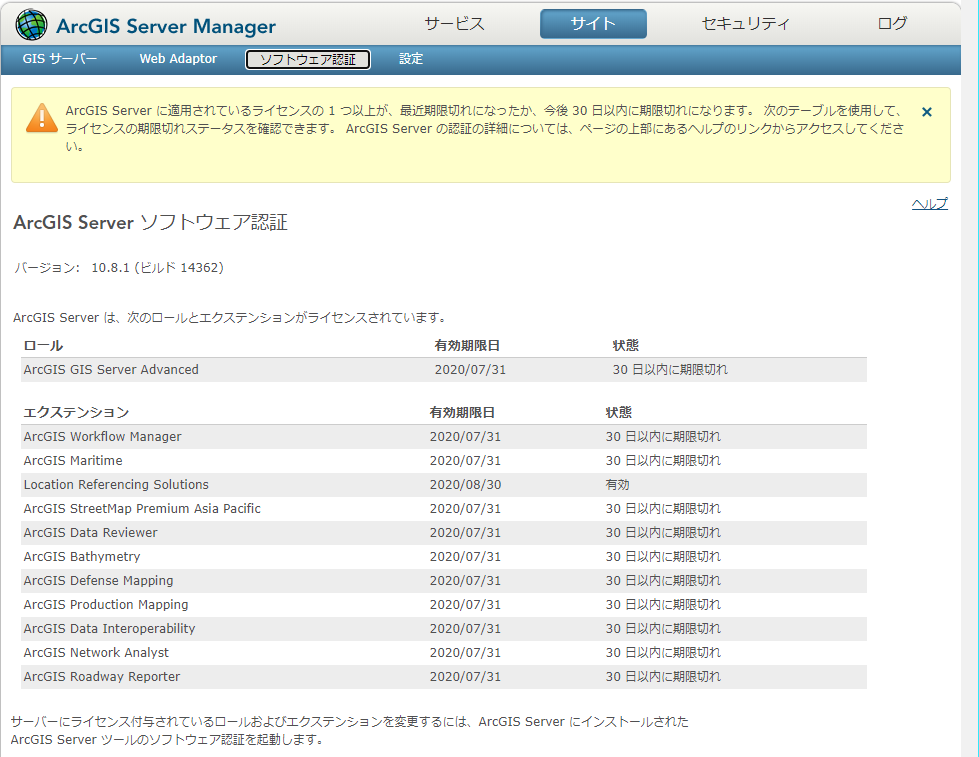Click the 2020/08/30 expiry date cell
Viewport: 979px width, 757px height.
[465, 485]
